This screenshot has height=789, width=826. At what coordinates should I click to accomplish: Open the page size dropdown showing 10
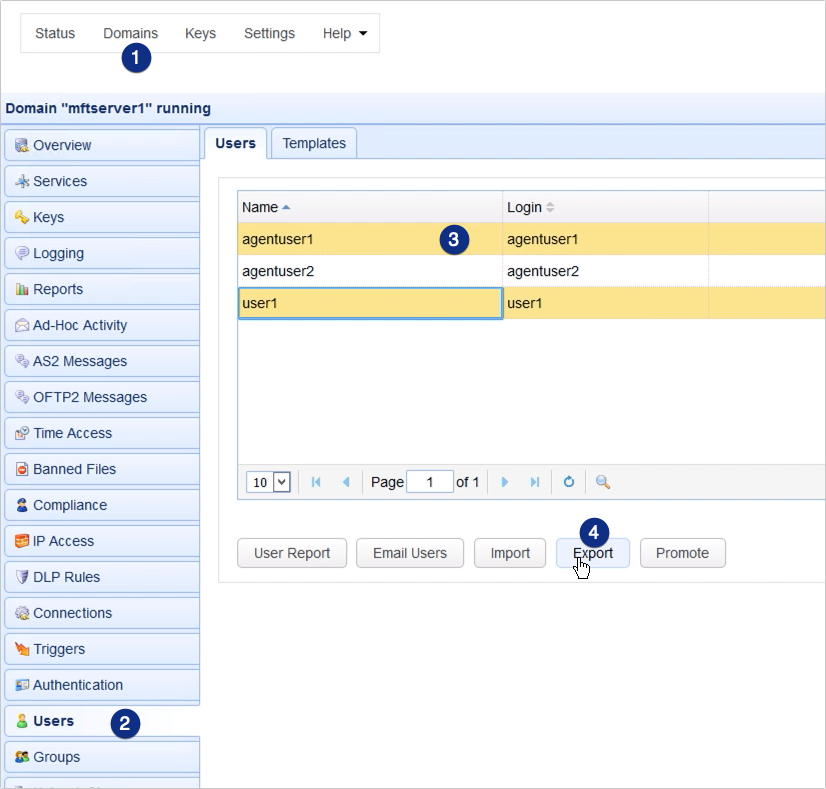pos(267,481)
